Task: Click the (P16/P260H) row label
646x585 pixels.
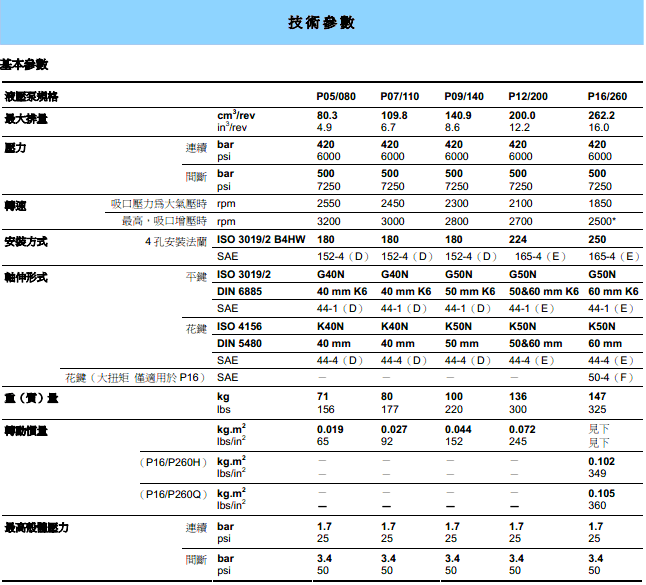Action: pos(174,462)
